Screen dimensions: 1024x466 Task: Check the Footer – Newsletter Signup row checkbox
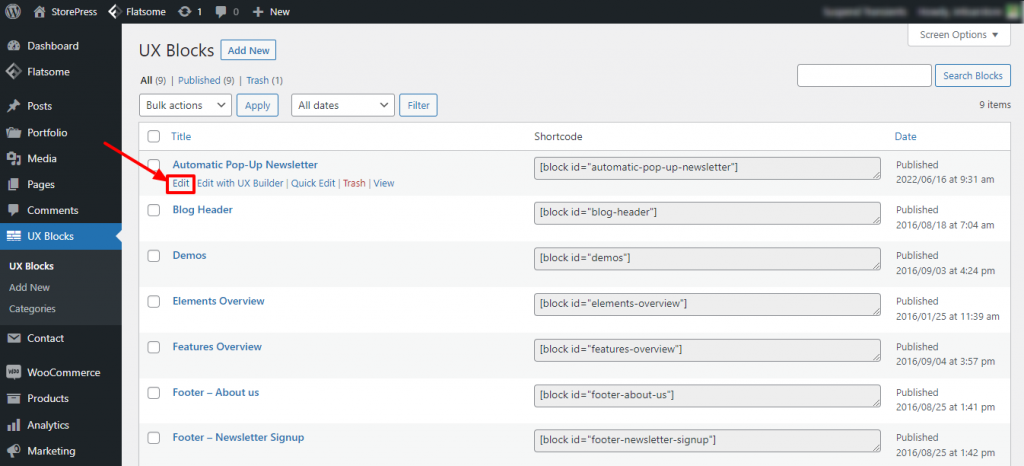[153, 438]
